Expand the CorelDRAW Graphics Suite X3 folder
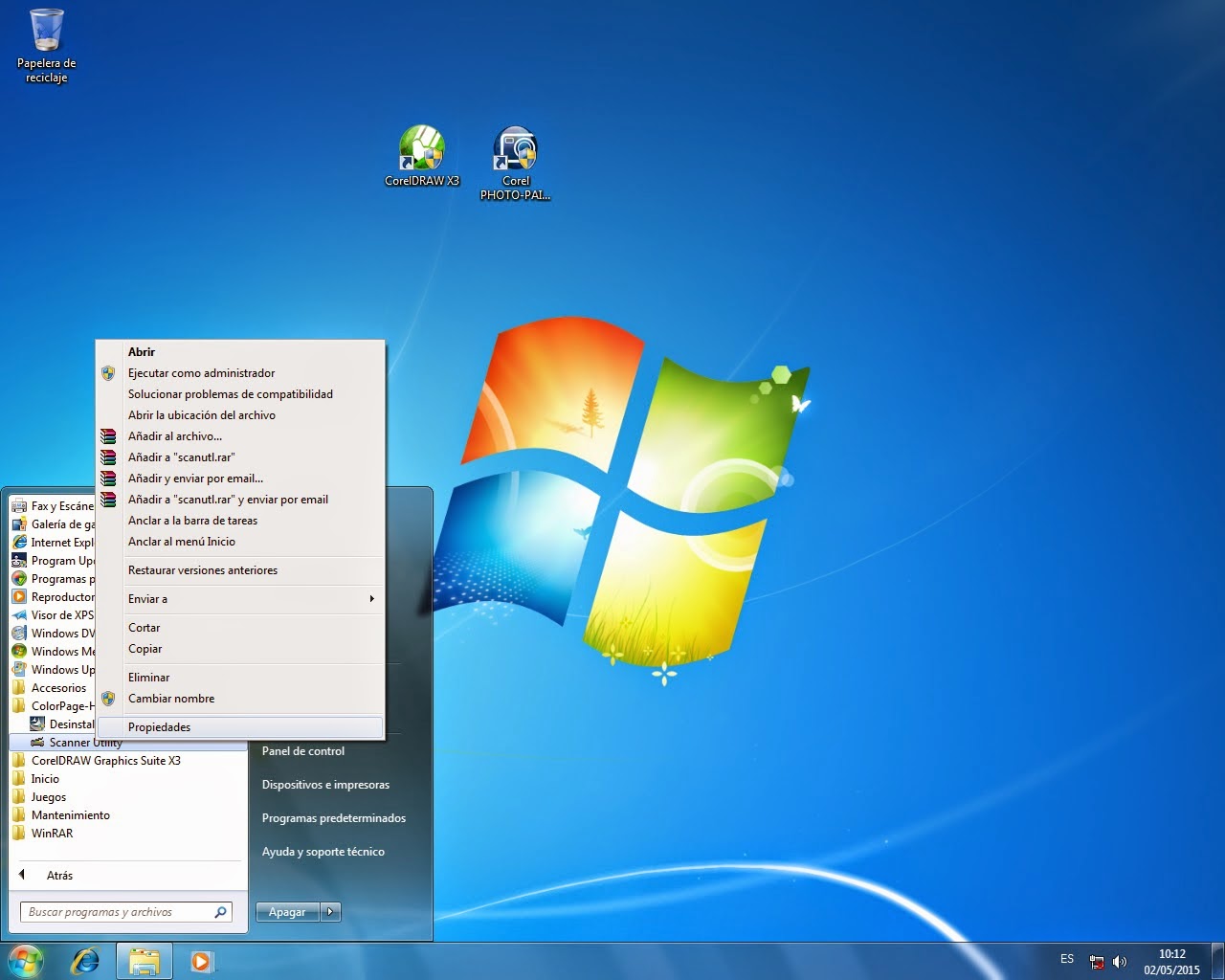The height and width of the screenshot is (980, 1225). tap(96, 760)
